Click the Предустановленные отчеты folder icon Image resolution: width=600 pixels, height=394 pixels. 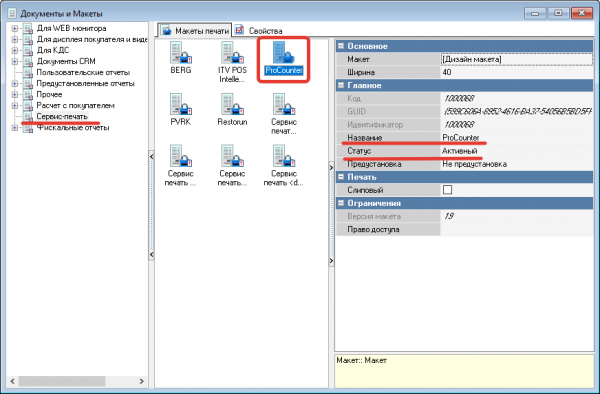pos(28,84)
